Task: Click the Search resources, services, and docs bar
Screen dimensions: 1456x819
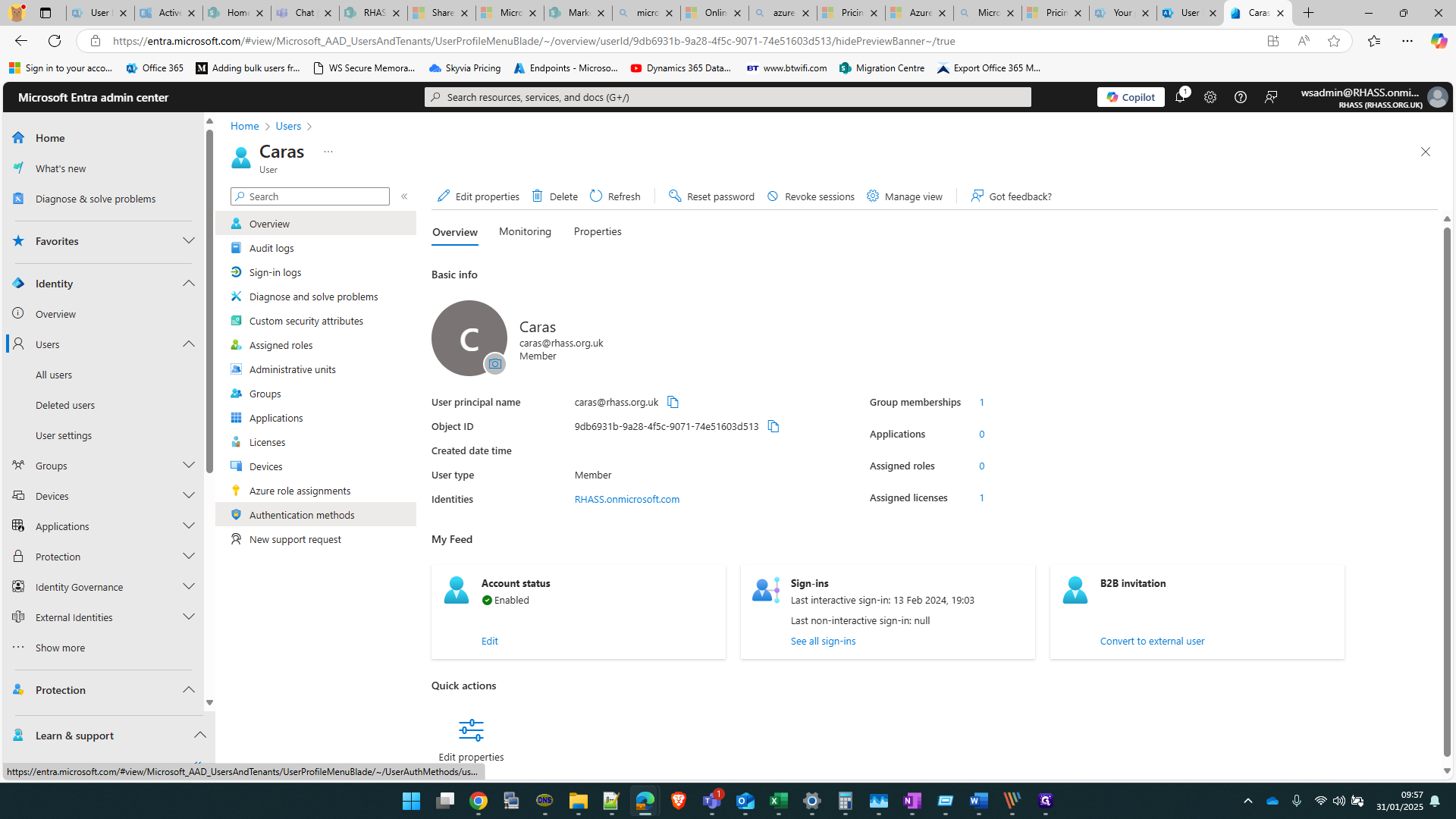Action: click(x=728, y=97)
